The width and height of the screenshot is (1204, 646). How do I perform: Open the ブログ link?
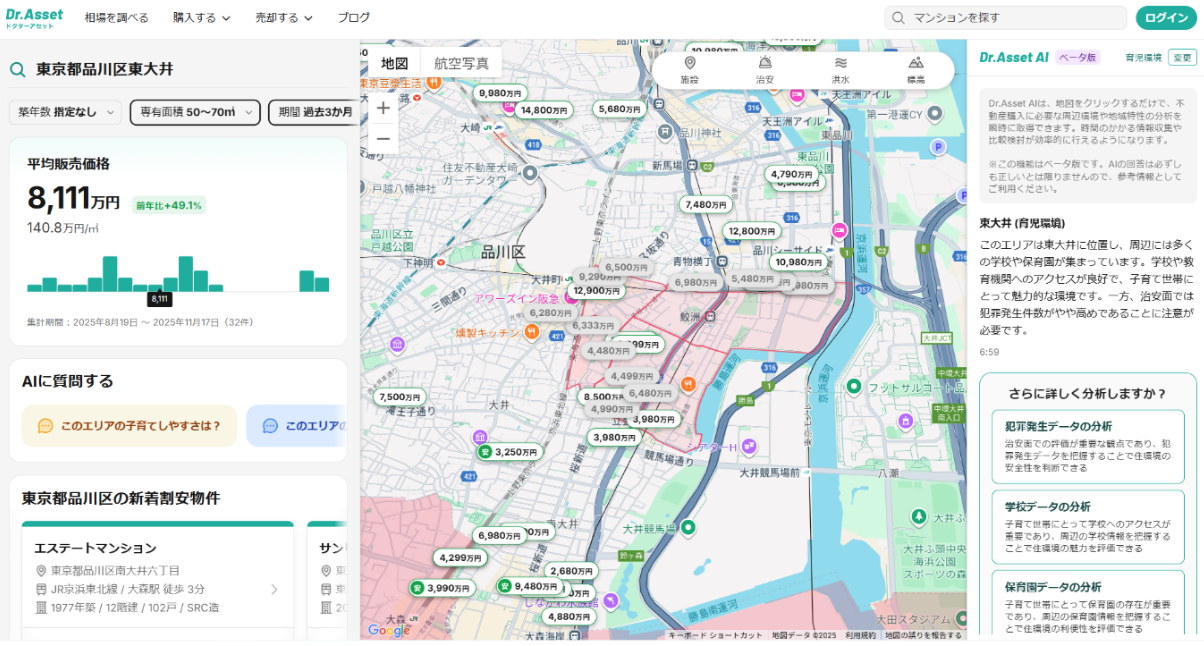353,18
